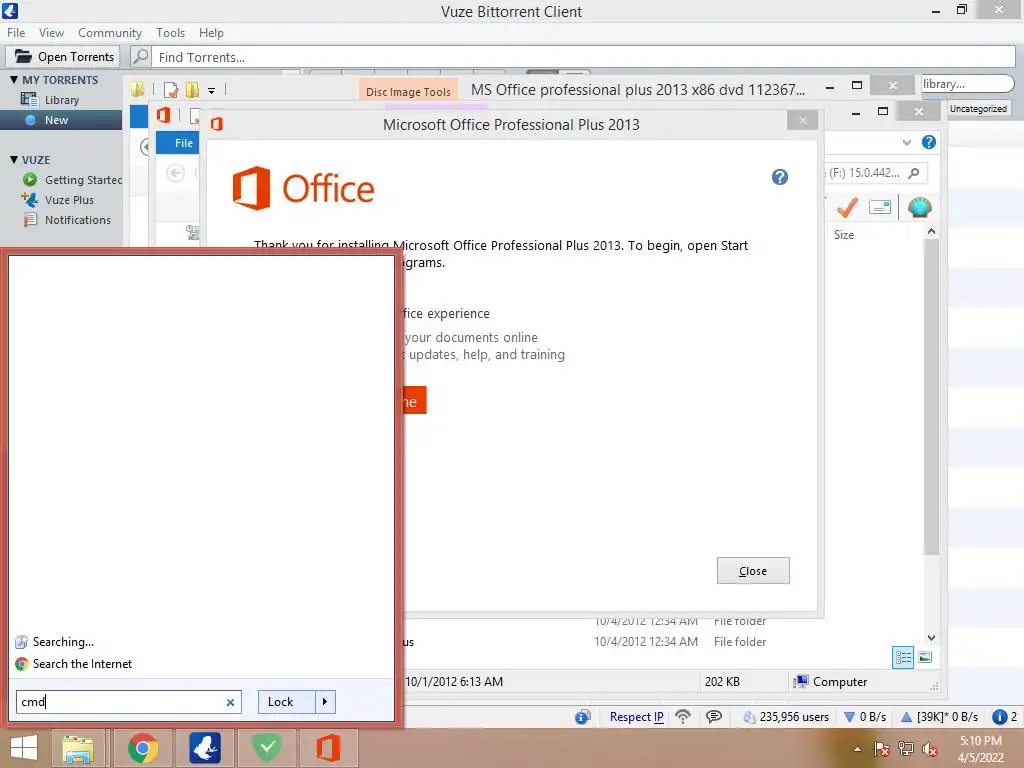Switch to Vuze from taskbar icon
The width and height of the screenshot is (1024, 768).
(x=204, y=748)
